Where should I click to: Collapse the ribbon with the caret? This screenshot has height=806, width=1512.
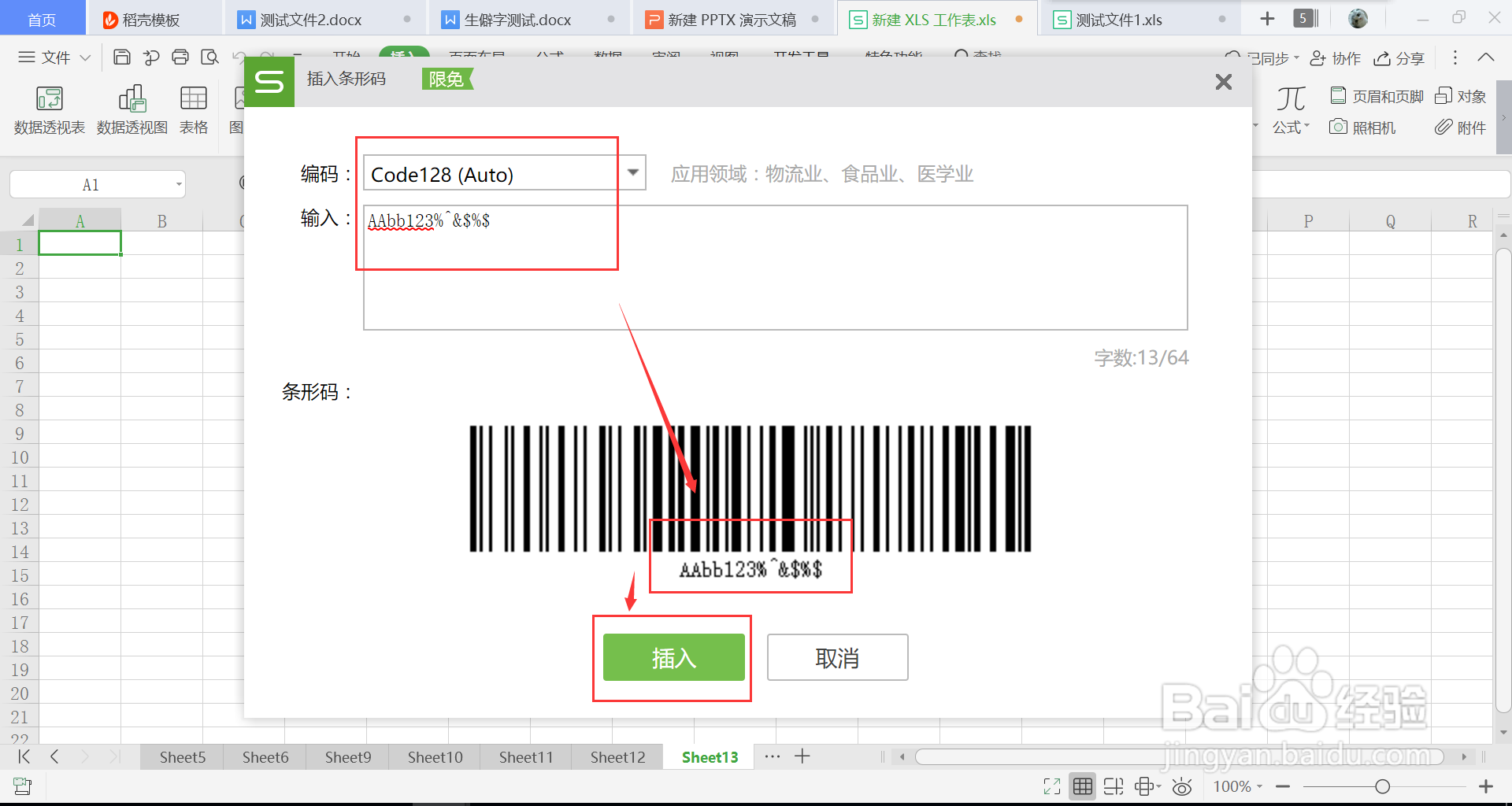click(x=1486, y=57)
